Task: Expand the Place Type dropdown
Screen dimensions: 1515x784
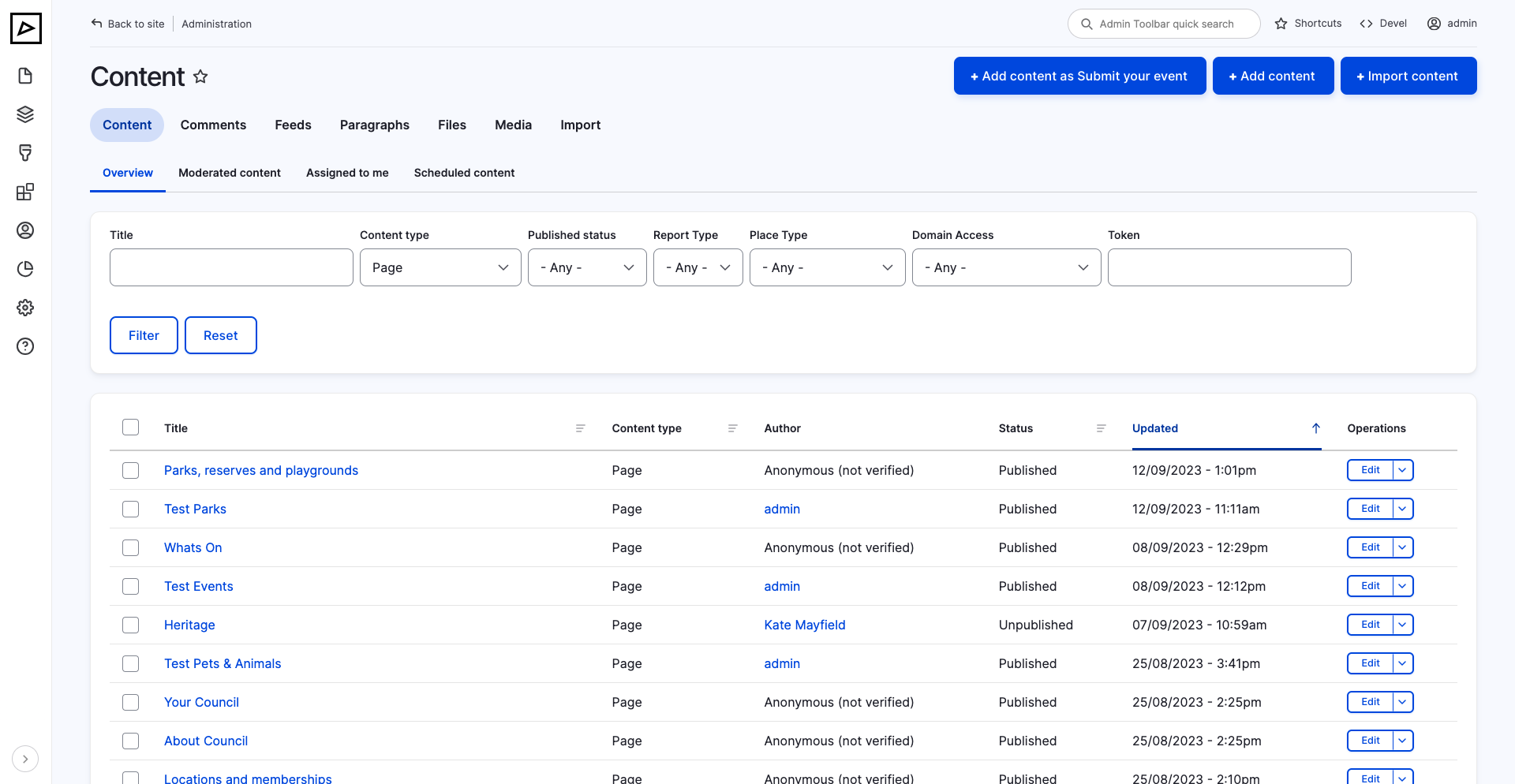Action: tap(827, 267)
